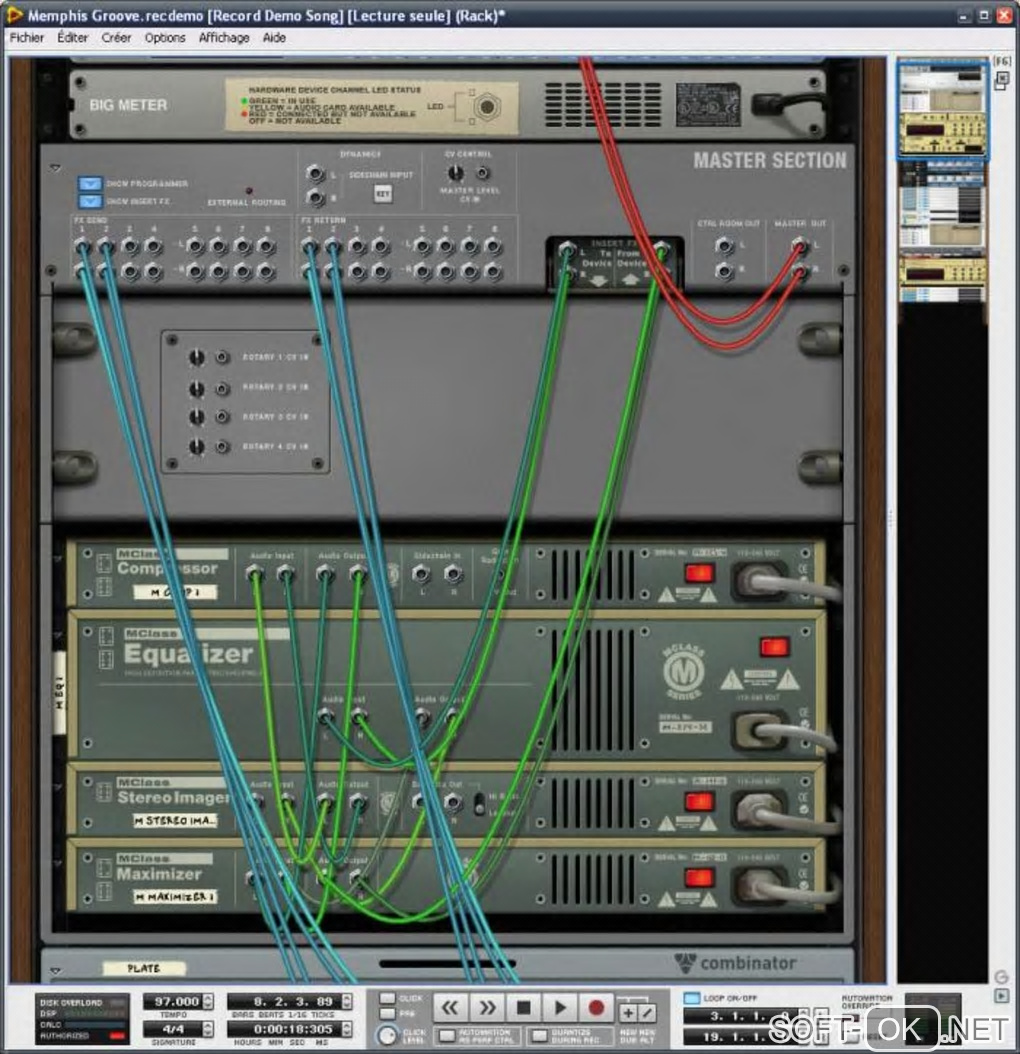Open the Aide menu
The image size is (1020, 1054).
(274, 38)
